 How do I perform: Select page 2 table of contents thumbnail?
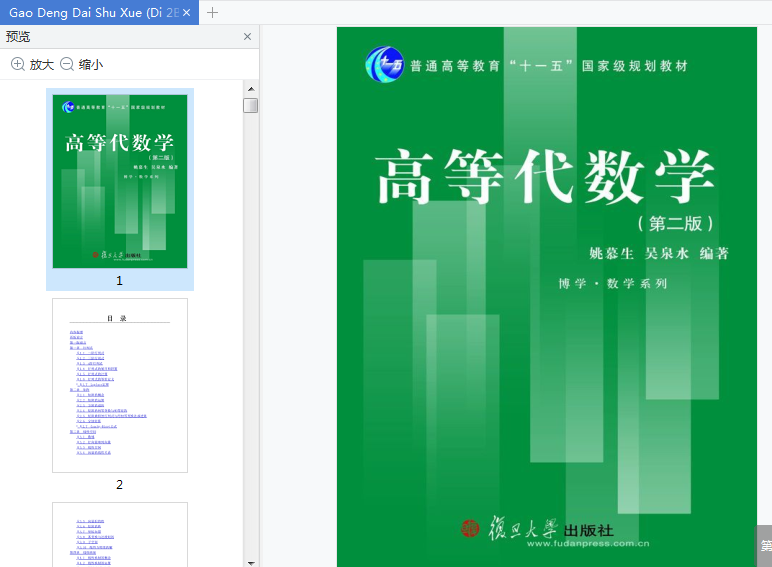[120, 385]
